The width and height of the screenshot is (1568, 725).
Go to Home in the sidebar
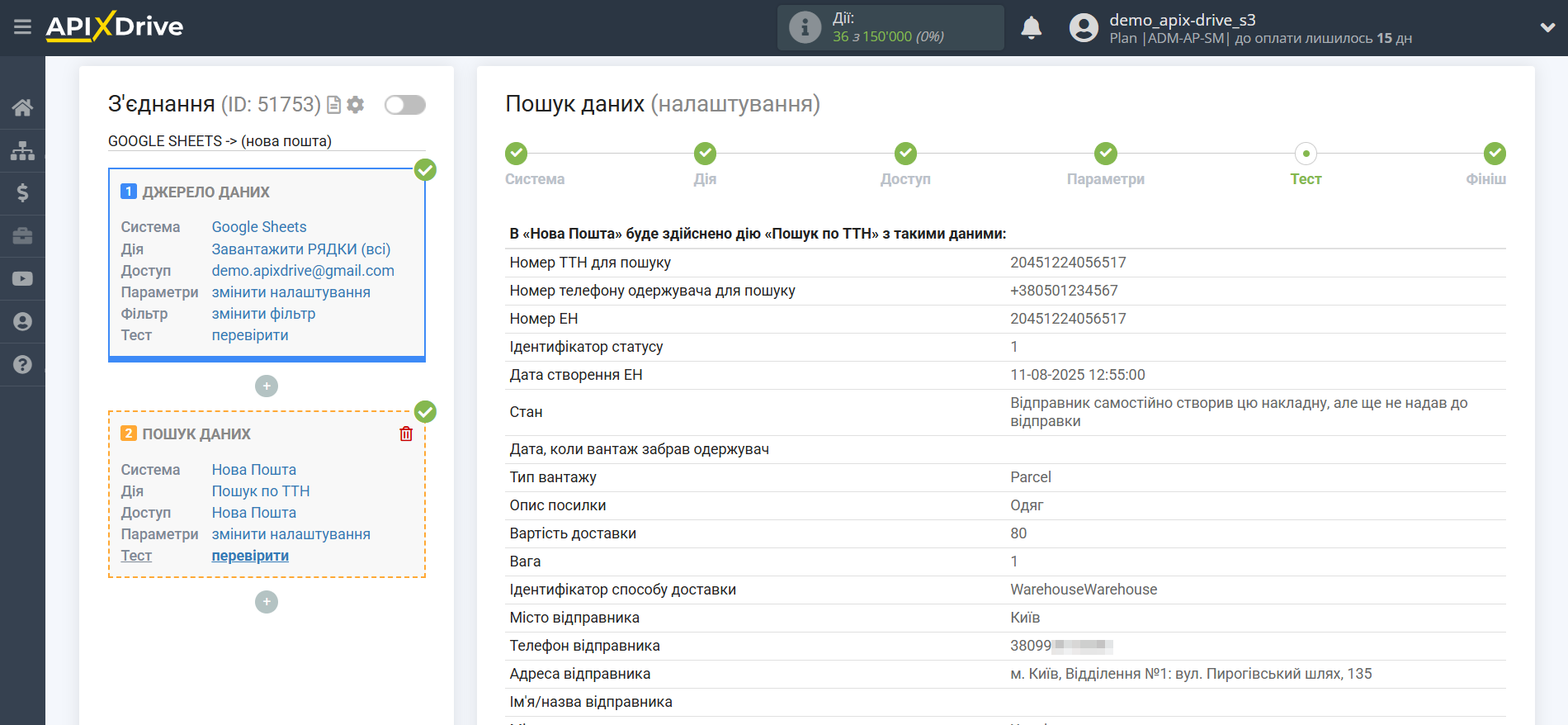22,107
